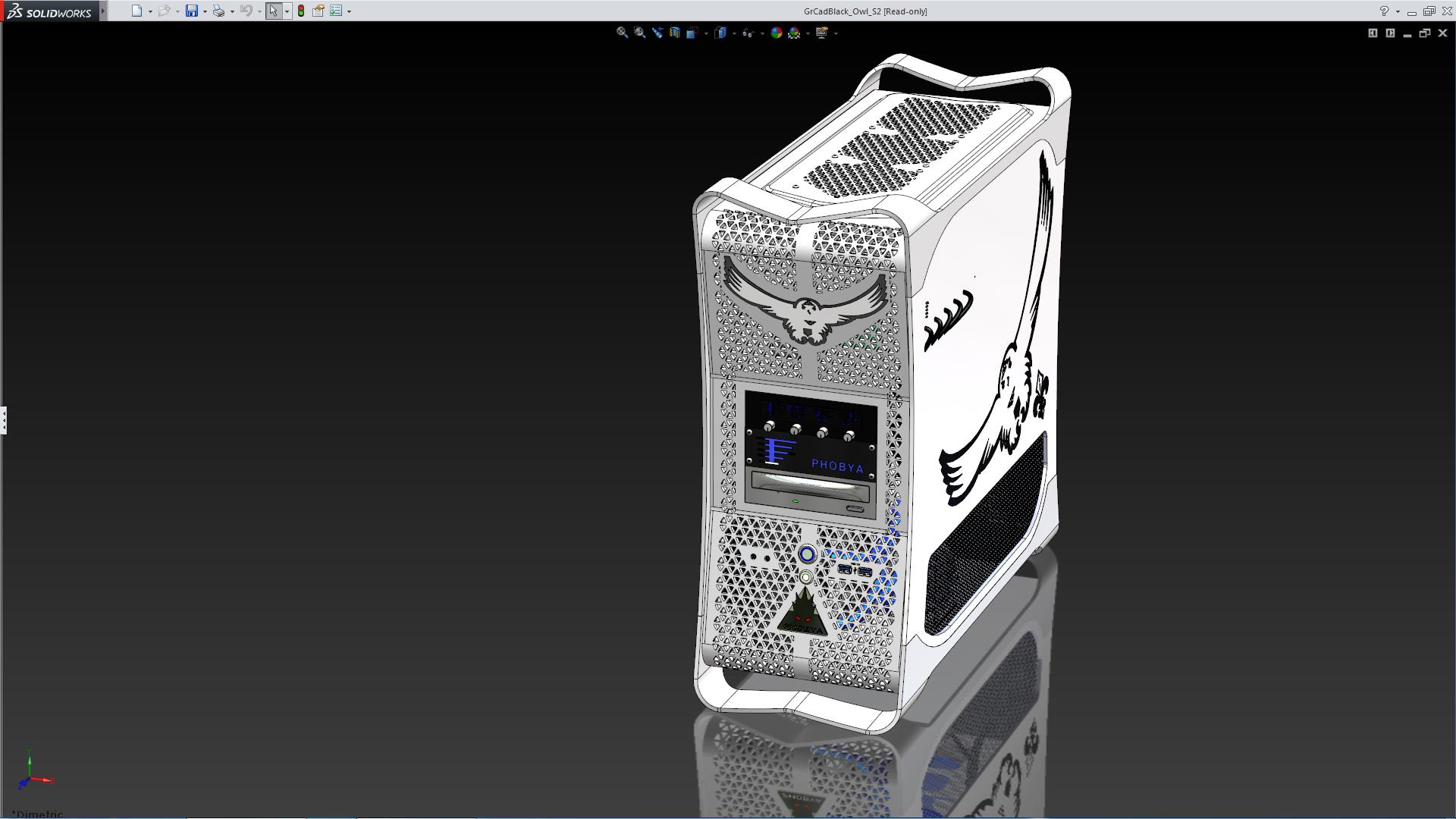This screenshot has width=1456, height=819.
Task: Expand the SOLIDWORKS menu flyout arrow
Action: [x=103, y=11]
